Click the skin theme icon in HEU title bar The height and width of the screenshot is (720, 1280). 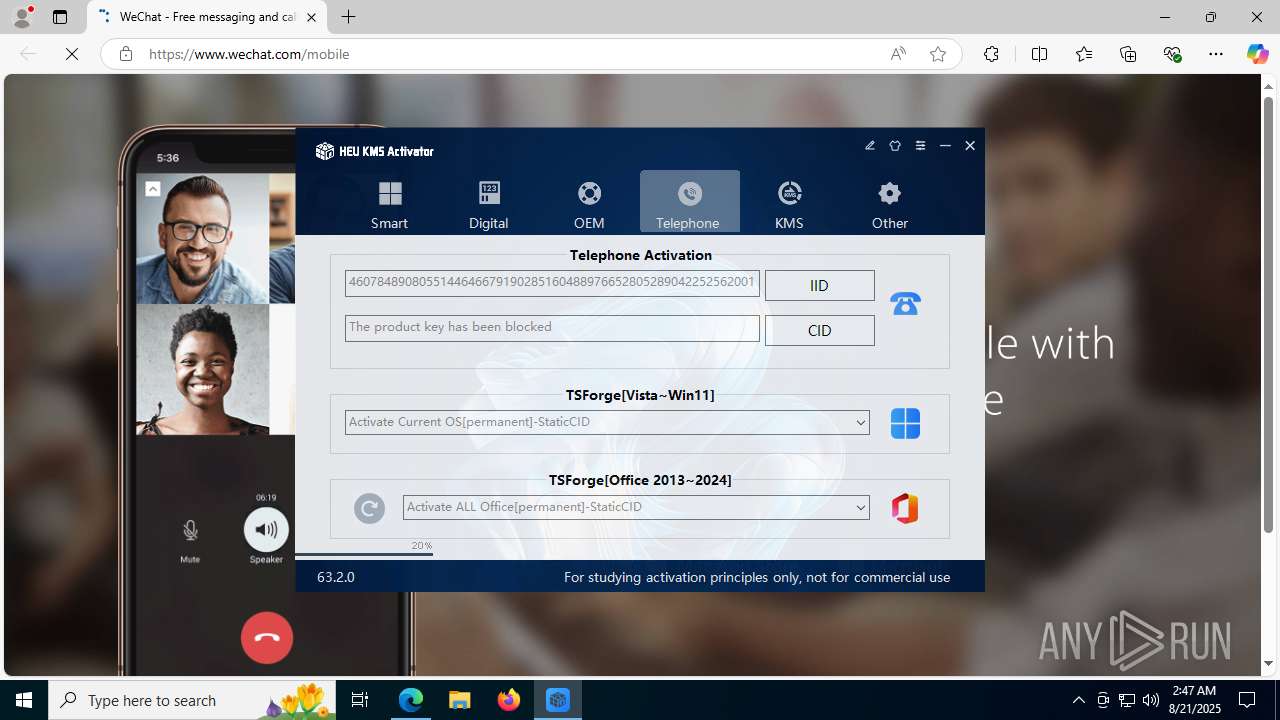tap(895, 146)
